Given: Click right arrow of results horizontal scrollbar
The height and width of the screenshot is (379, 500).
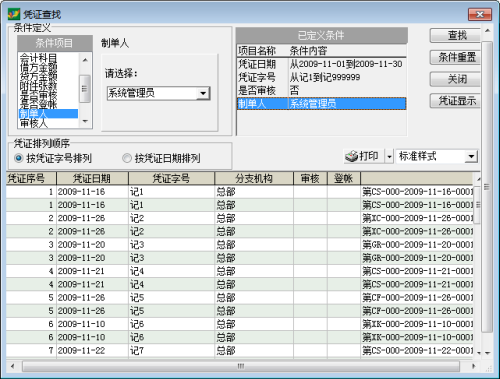Looking at the screenshot, I should [x=473, y=366].
